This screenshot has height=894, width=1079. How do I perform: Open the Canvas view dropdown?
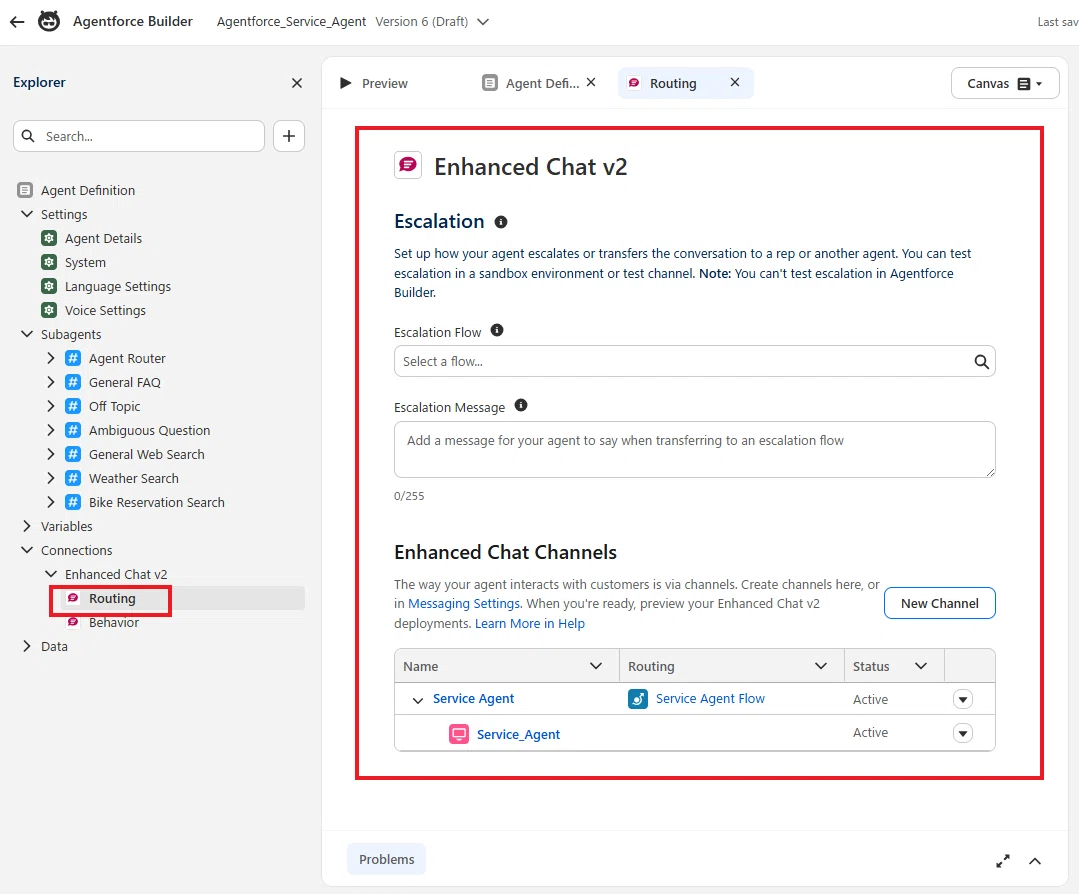click(x=1005, y=83)
